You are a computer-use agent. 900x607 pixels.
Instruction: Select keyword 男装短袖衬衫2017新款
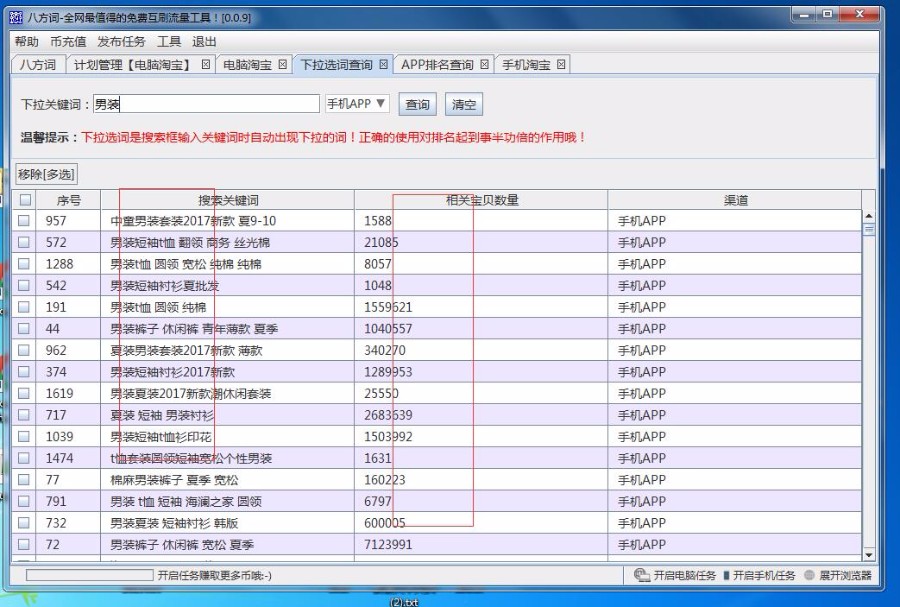(x=172, y=372)
